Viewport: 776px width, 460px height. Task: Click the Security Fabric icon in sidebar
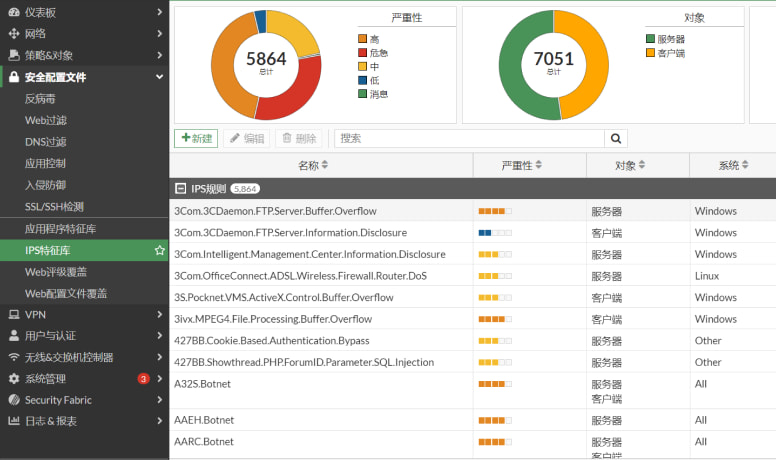tap(14, 400)
